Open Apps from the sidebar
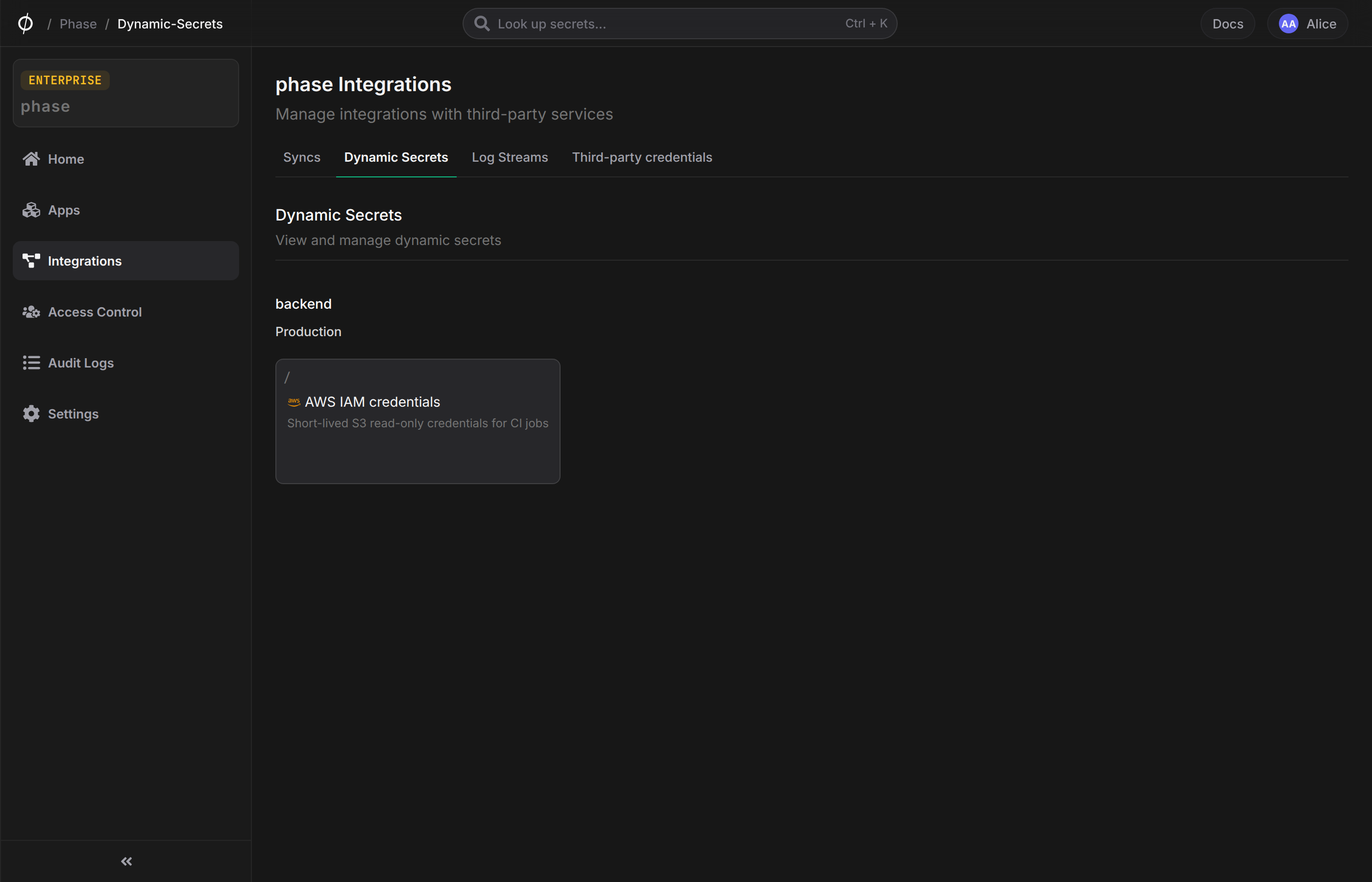The width and height of the screenshot is (1372, 882). (125, 210)
